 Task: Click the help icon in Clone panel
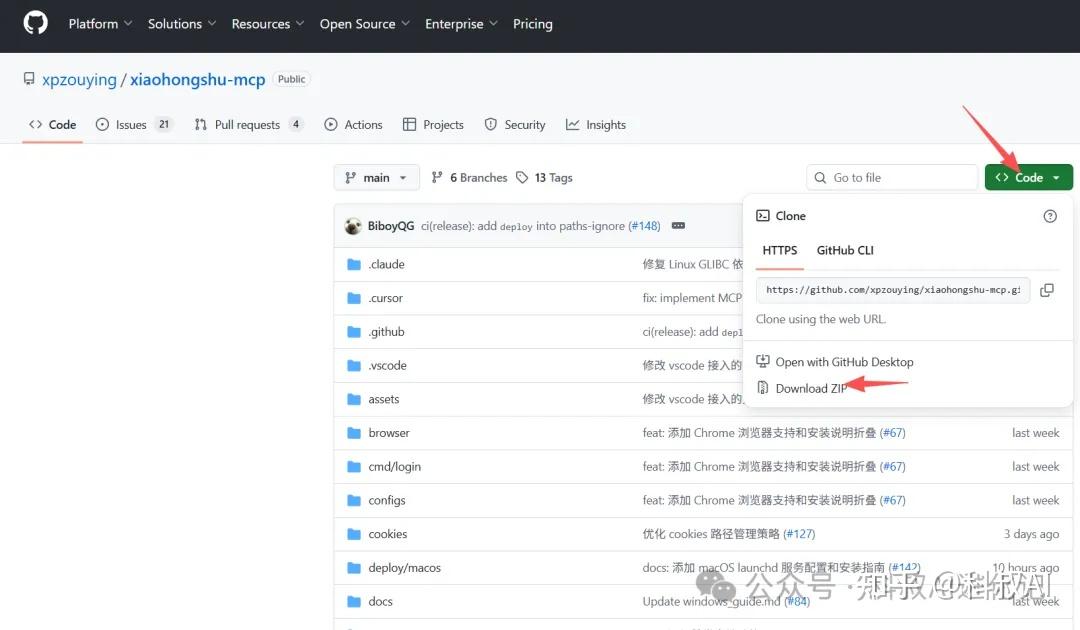click(x=1049, y=216)
